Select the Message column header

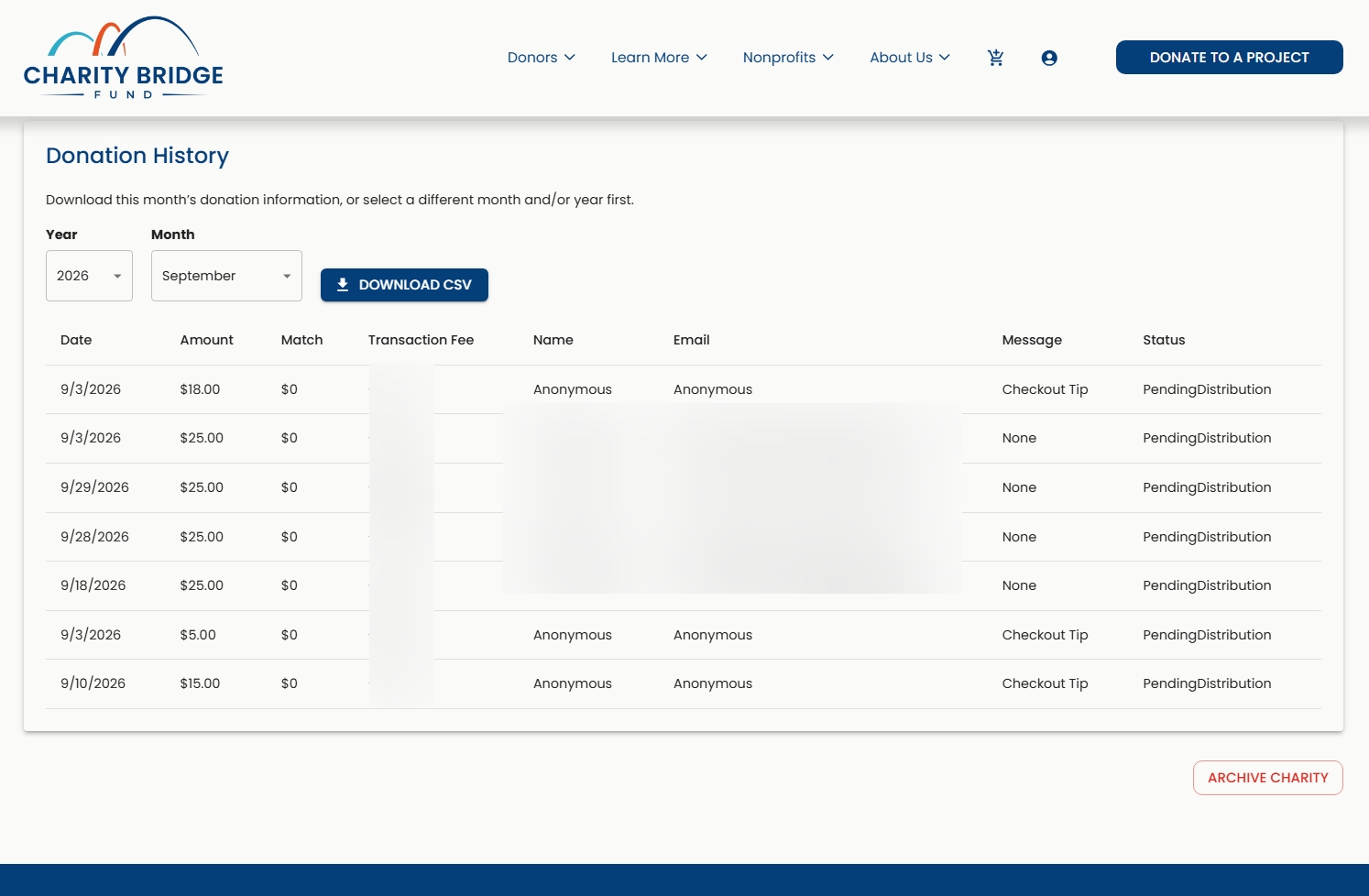(1032, 340)
